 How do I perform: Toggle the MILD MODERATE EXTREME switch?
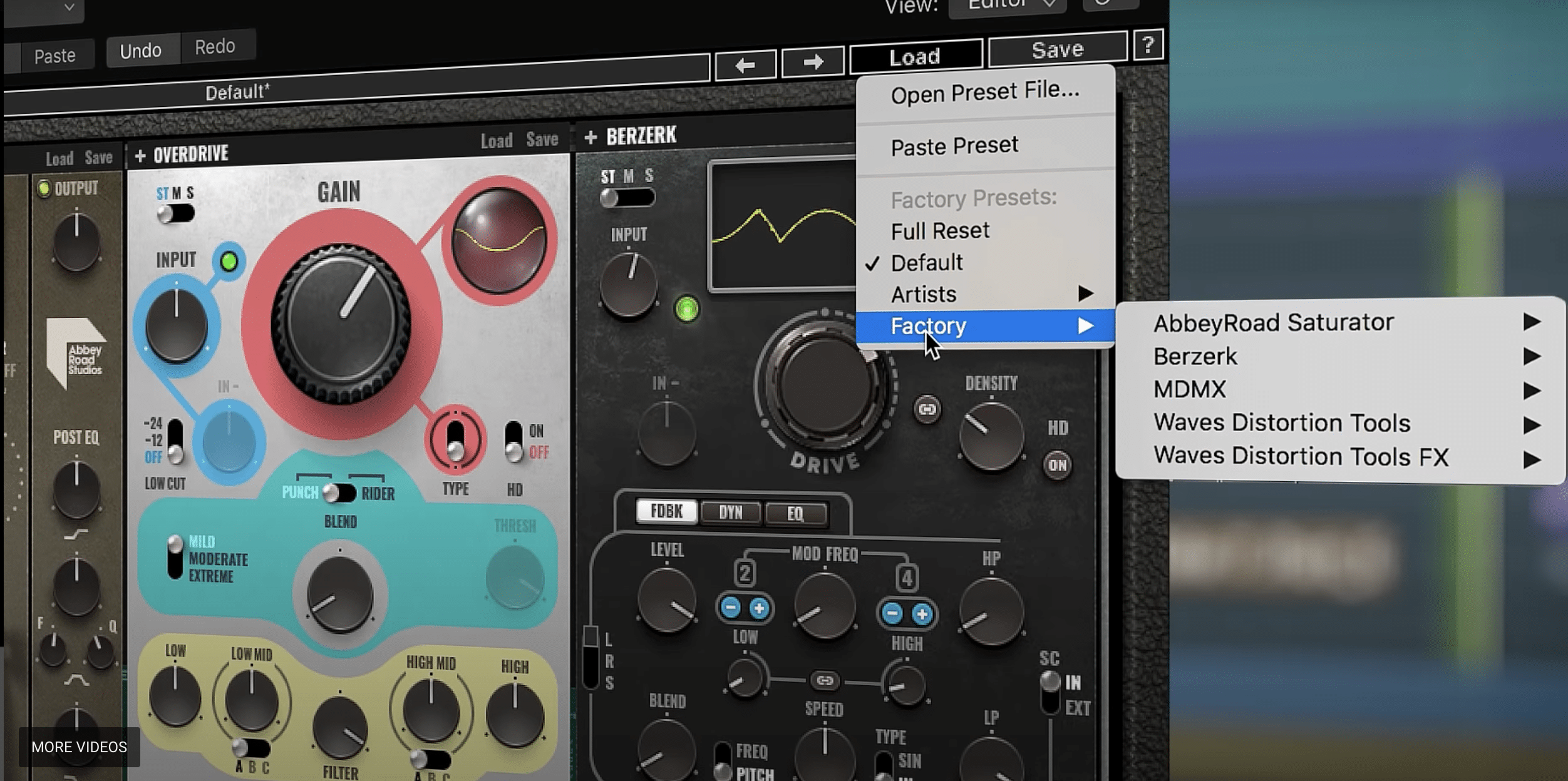(x=175, y=557)
